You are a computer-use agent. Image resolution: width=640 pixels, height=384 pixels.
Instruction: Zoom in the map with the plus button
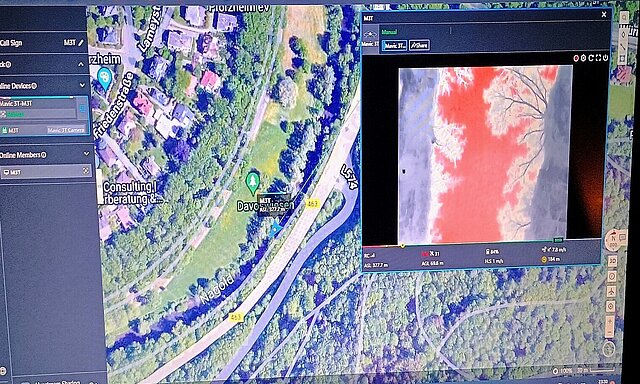coord(610,322)
